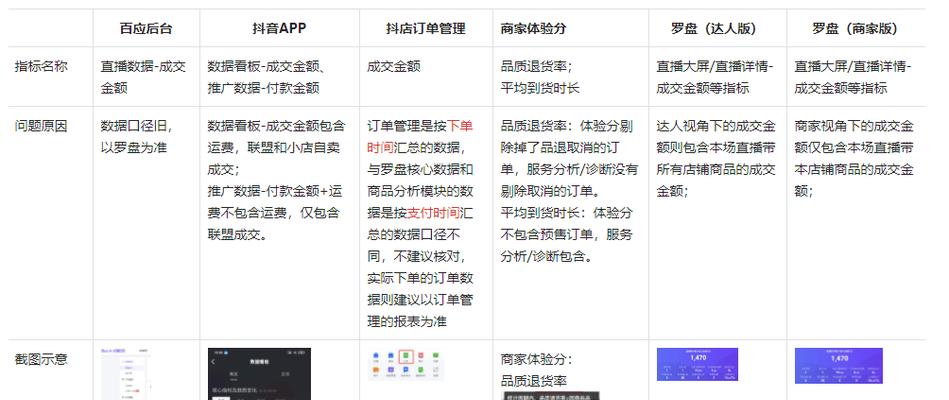This screenshot has height=400, width=949.
Task: Click the 罗盘（商家版） column header
Action: (x=855, y=28)
